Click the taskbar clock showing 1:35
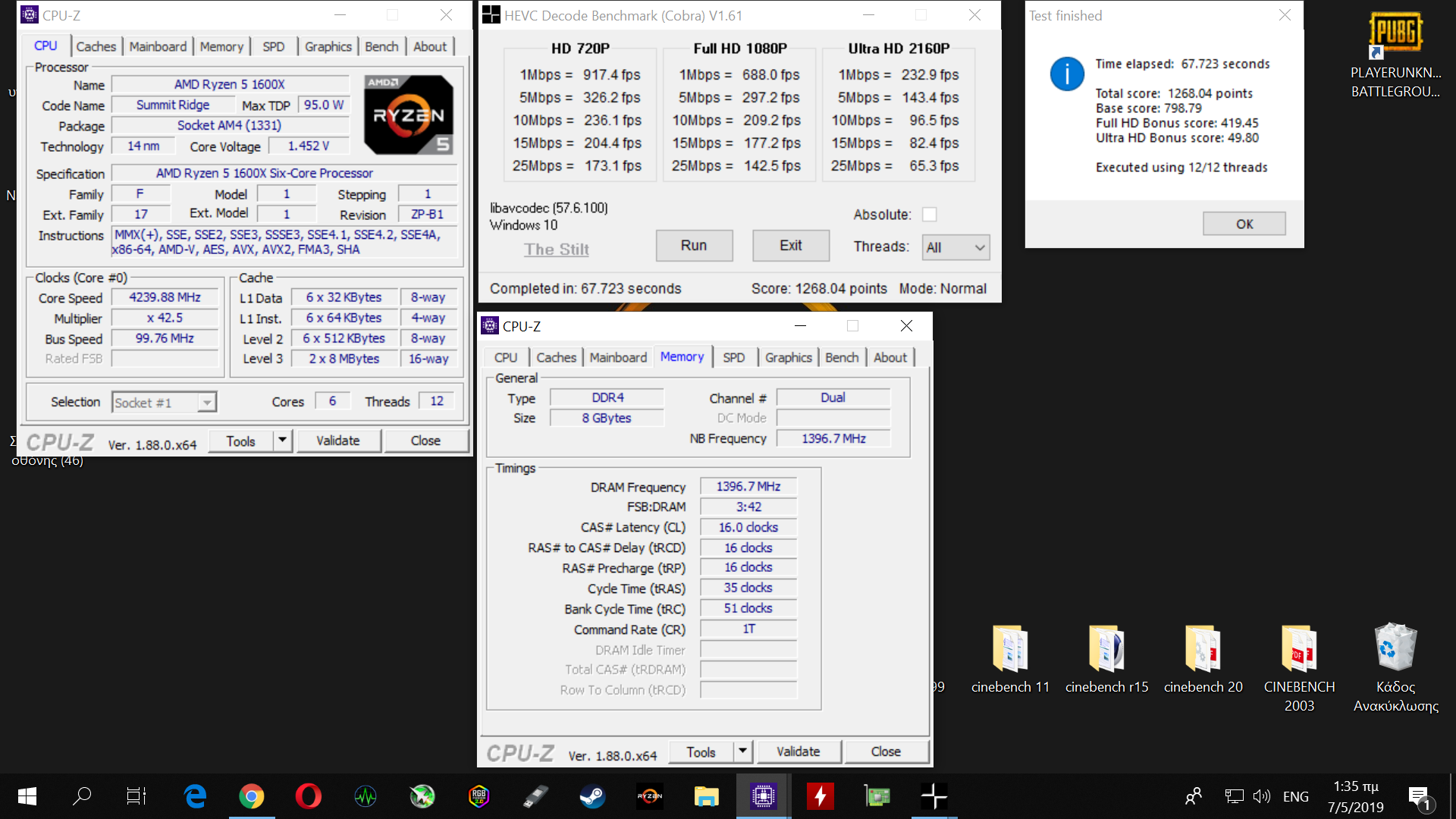Viewport: 1456px width, 819px height. pos(1356,796)
